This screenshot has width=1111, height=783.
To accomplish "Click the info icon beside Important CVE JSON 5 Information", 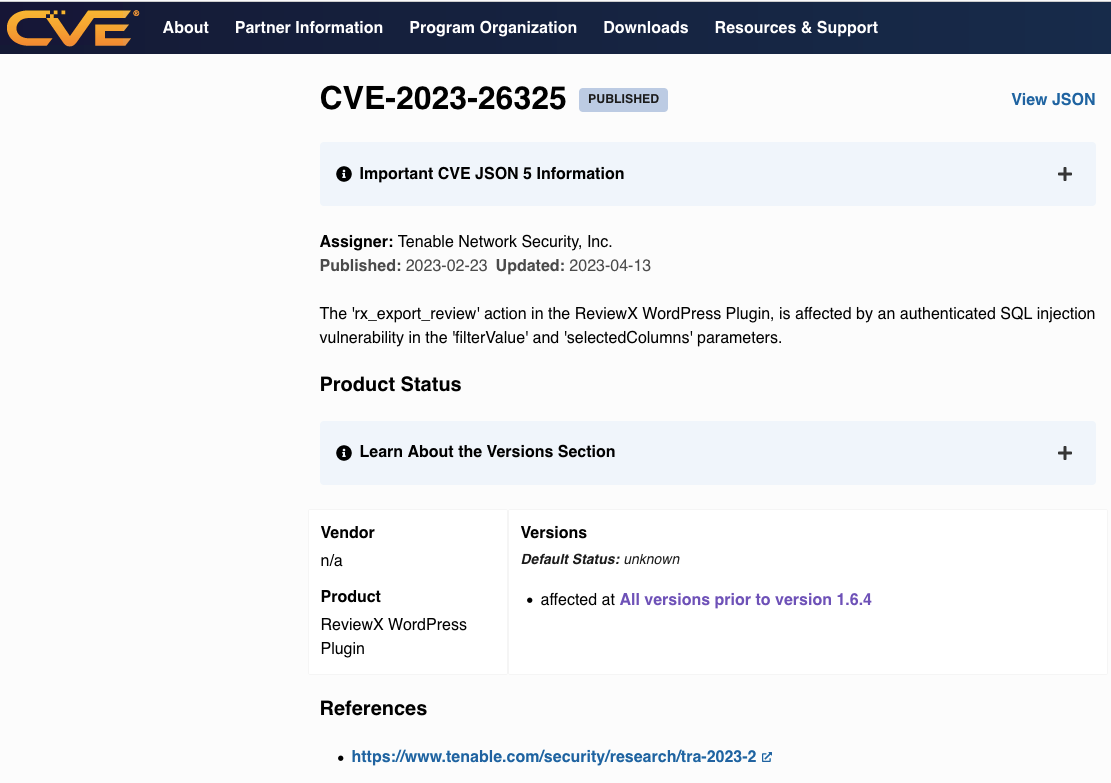I will pos(344,174).
